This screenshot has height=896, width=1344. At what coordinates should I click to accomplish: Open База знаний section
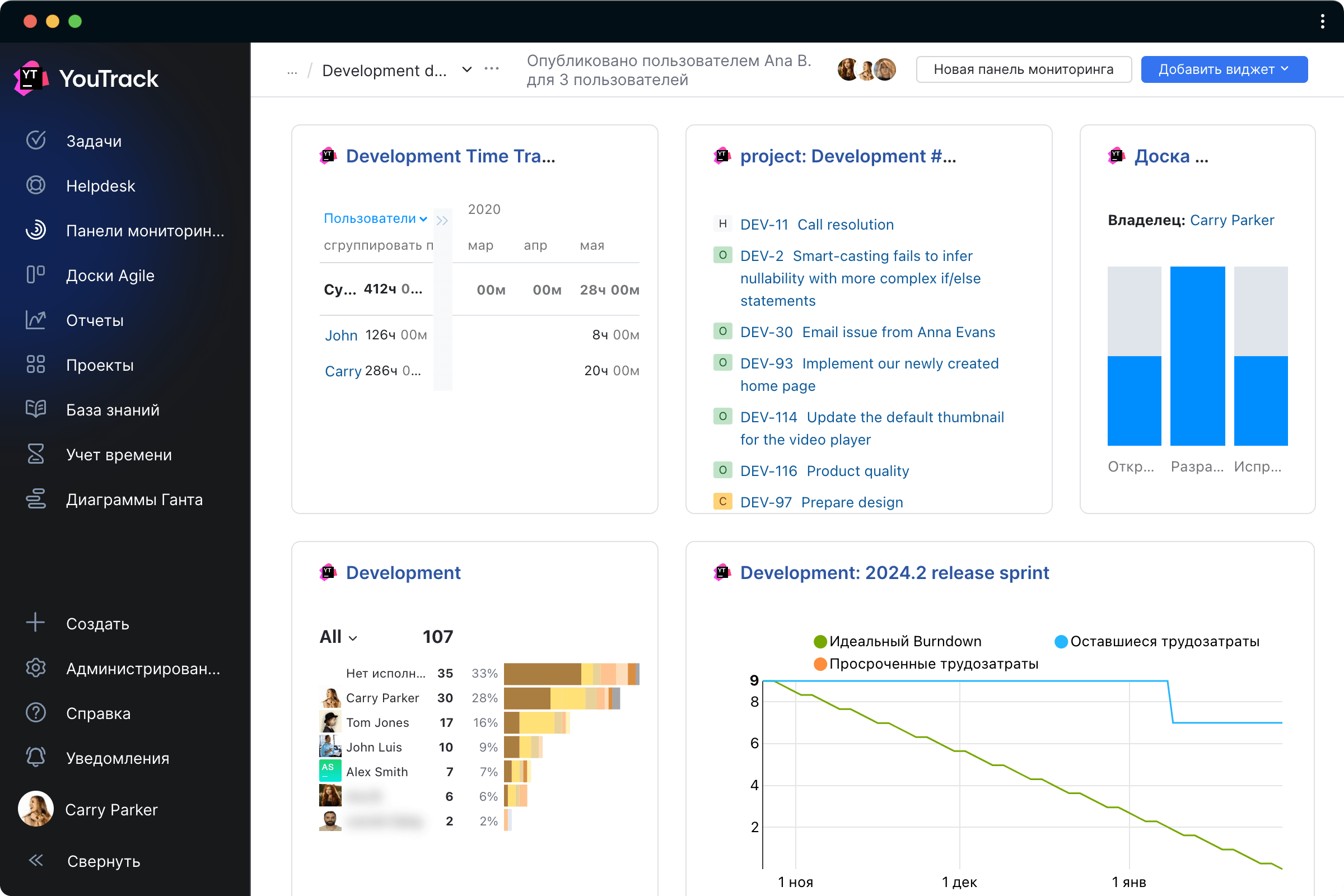113,409
